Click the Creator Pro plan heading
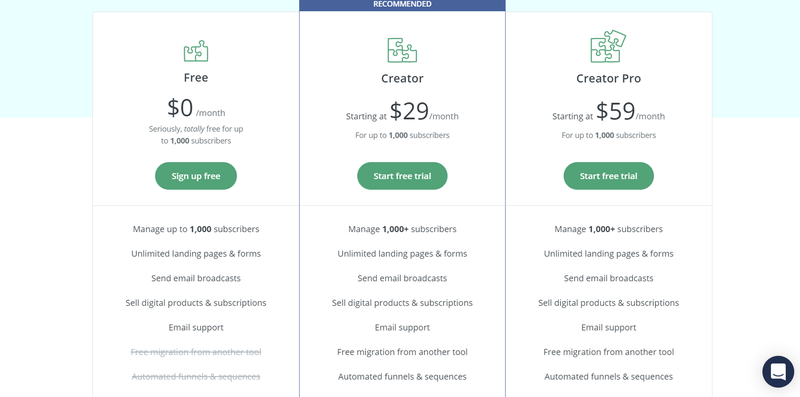The width and height of the screenshot is (800, 397). [x=608, y=79]
